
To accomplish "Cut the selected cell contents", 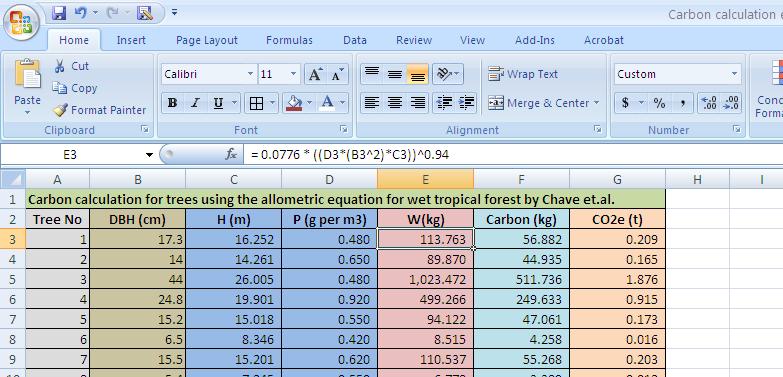I will point(70,66).
